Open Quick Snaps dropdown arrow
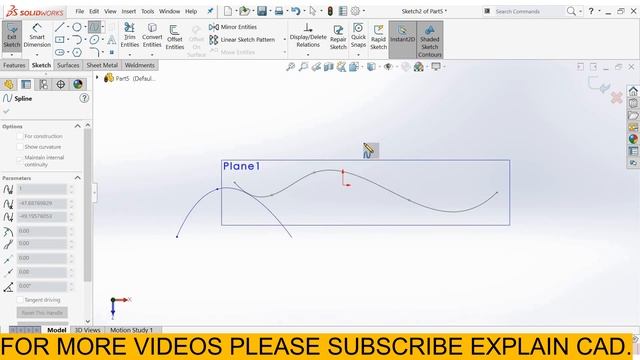The image size is (640, 360). click(x=358, y=55)
